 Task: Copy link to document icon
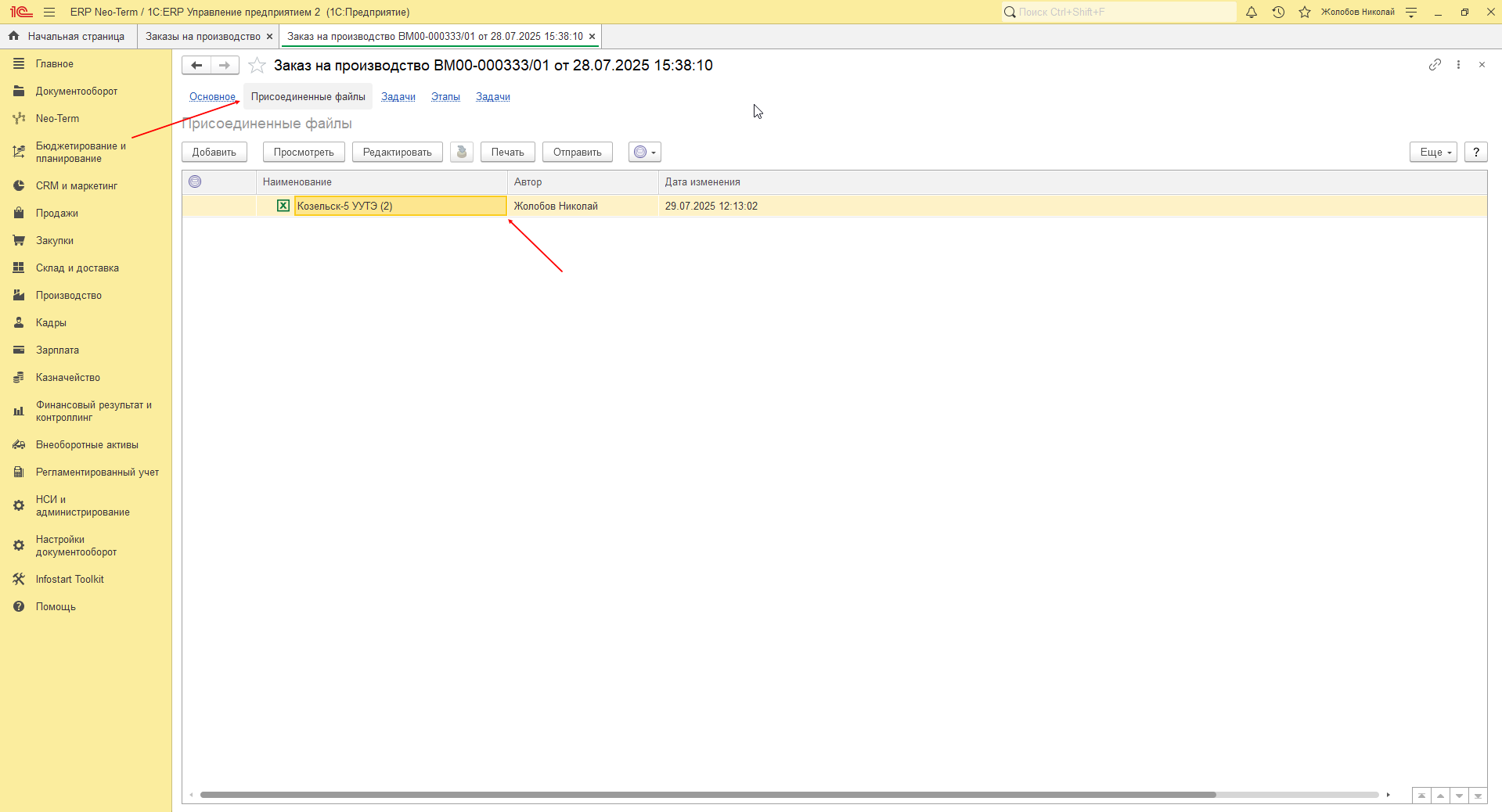point(1435,65)
